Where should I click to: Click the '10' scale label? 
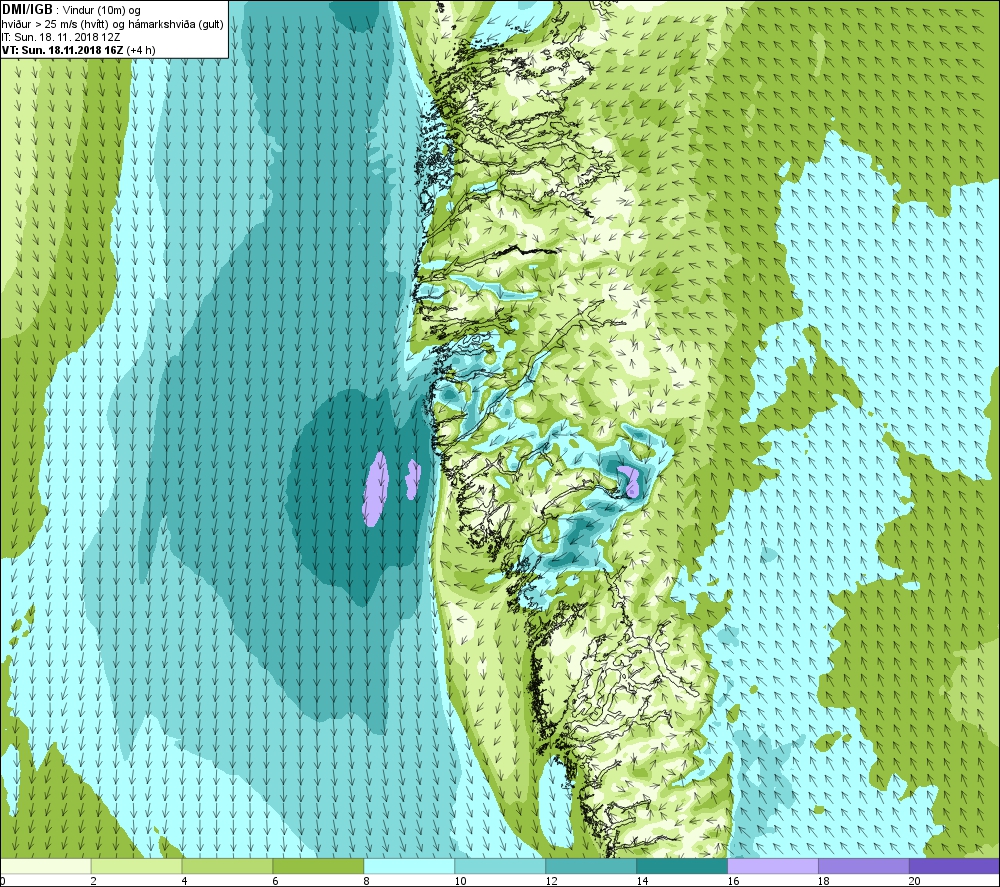coord(460,881)
